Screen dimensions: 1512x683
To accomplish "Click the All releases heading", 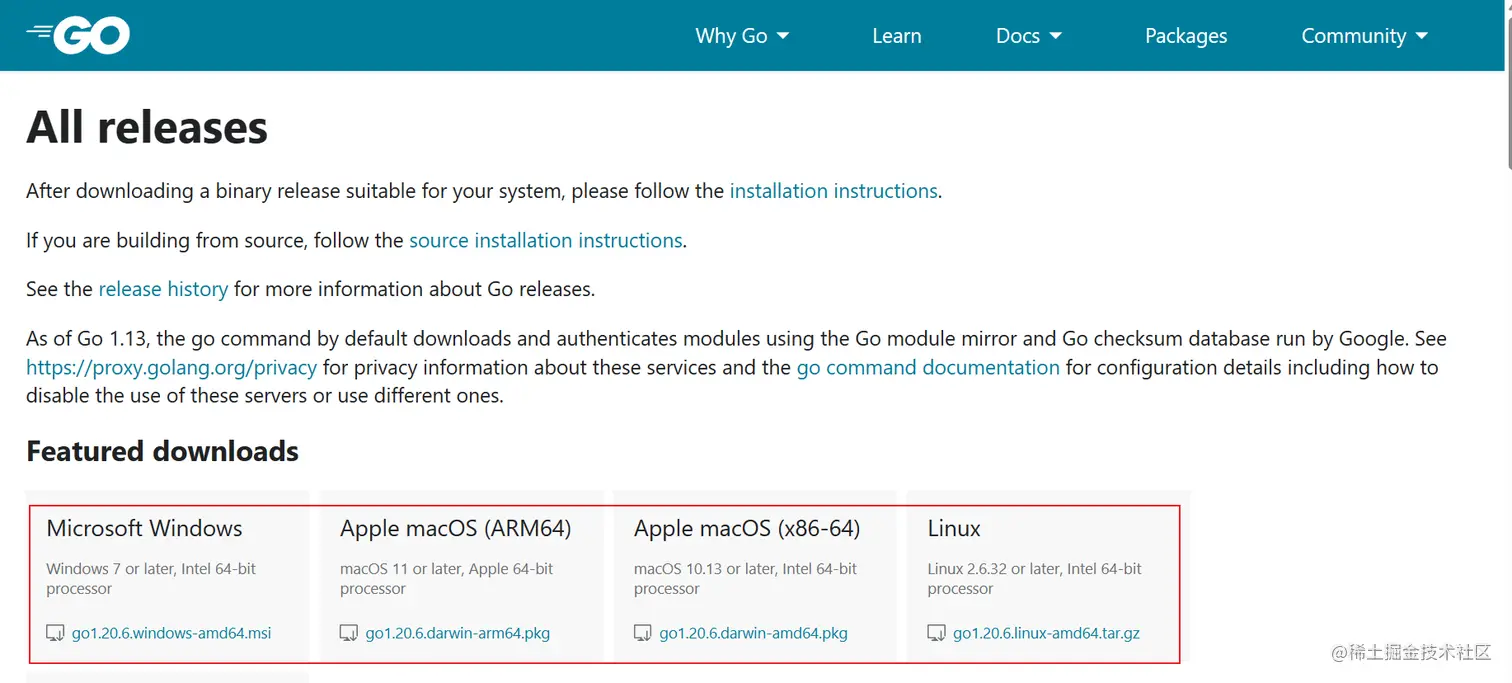I will 147,127.
